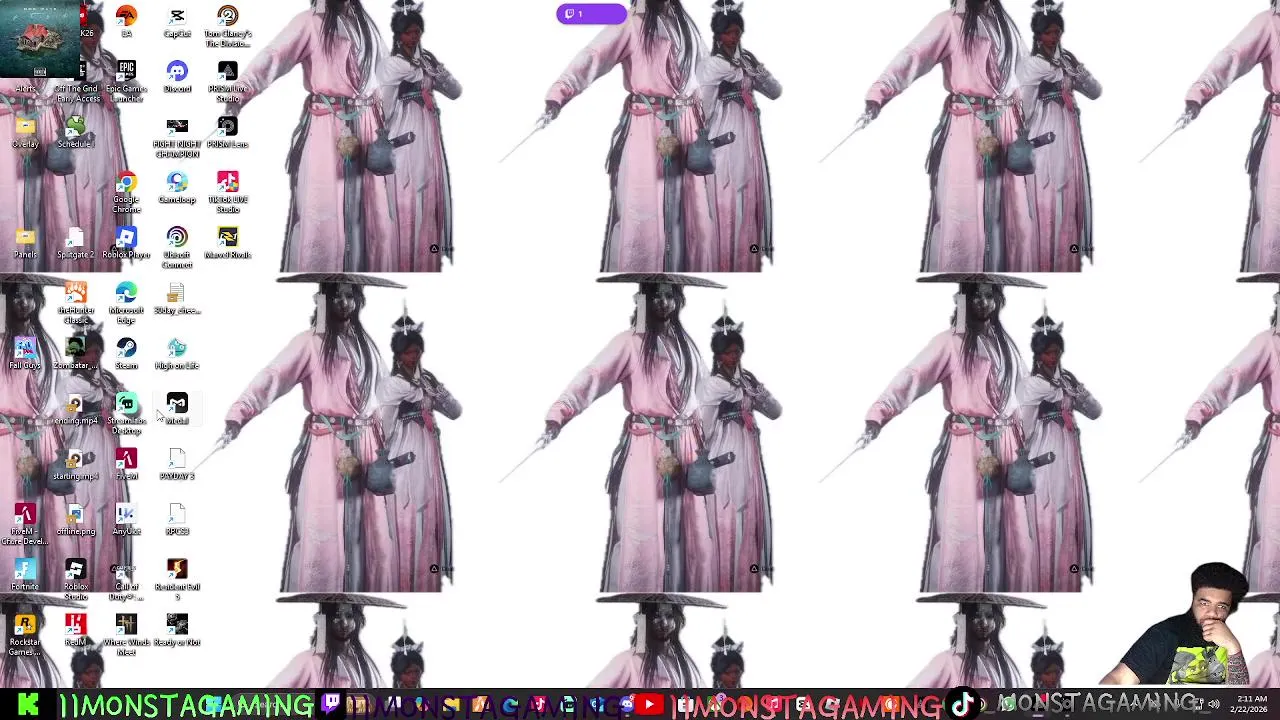
Task: Launch Rockstar Games Launcher shortcut
Action: (25, 635)
